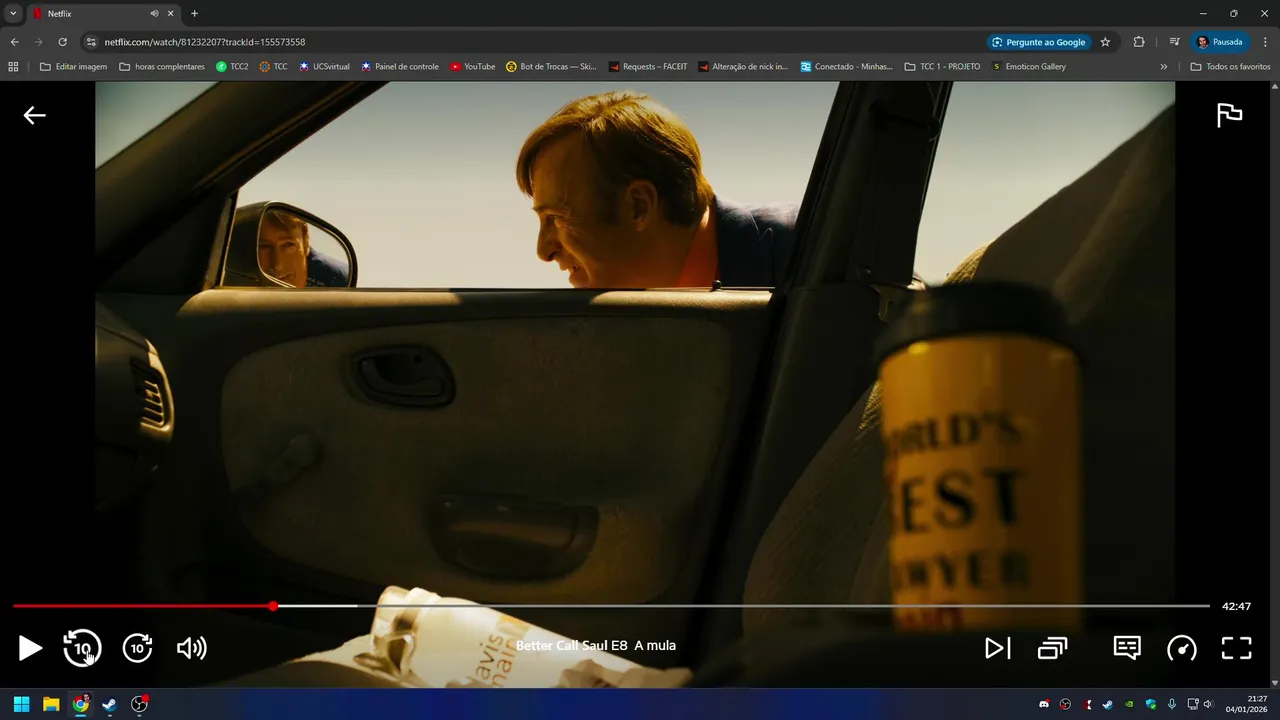Reload the Netflix page

coord(62,42)
